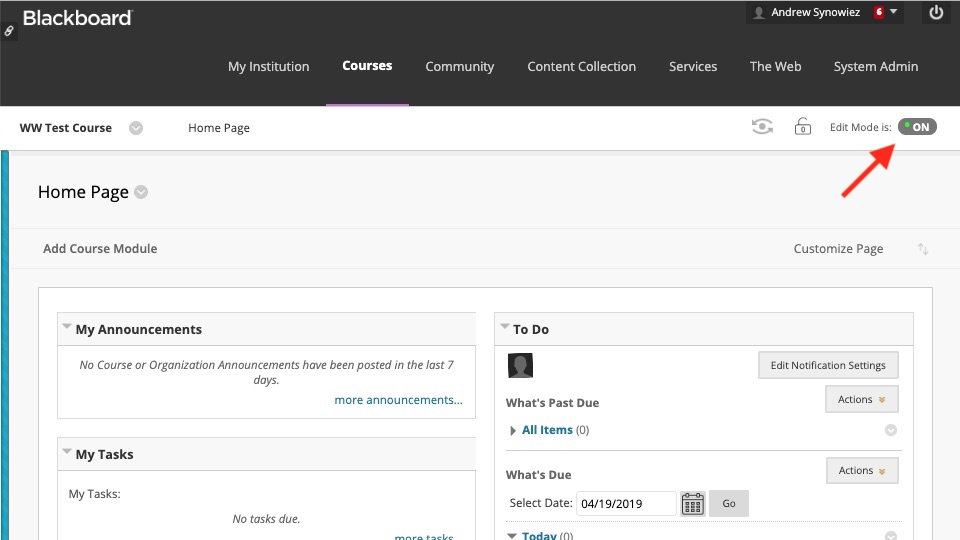The width and height of the screenshot is (960, 540).
Task: Click the WW Test Course breadcrumb
Action: 66,128
